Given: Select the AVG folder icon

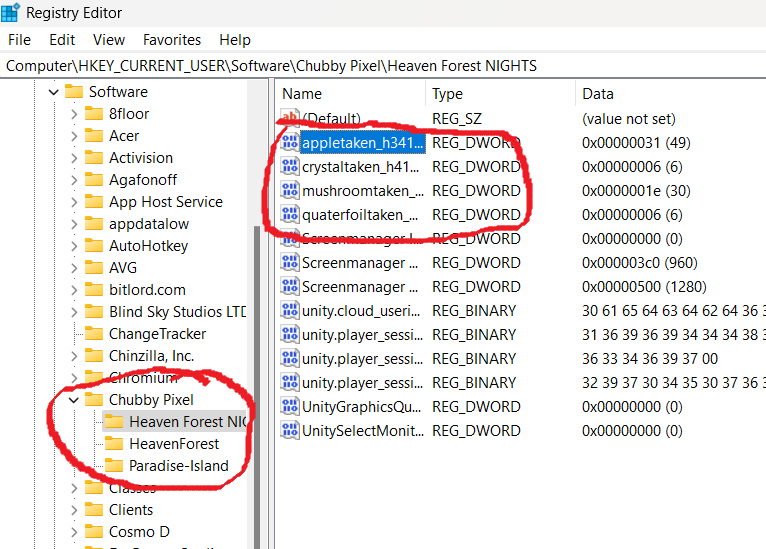Looking at the screenshot, I should 94,267.
